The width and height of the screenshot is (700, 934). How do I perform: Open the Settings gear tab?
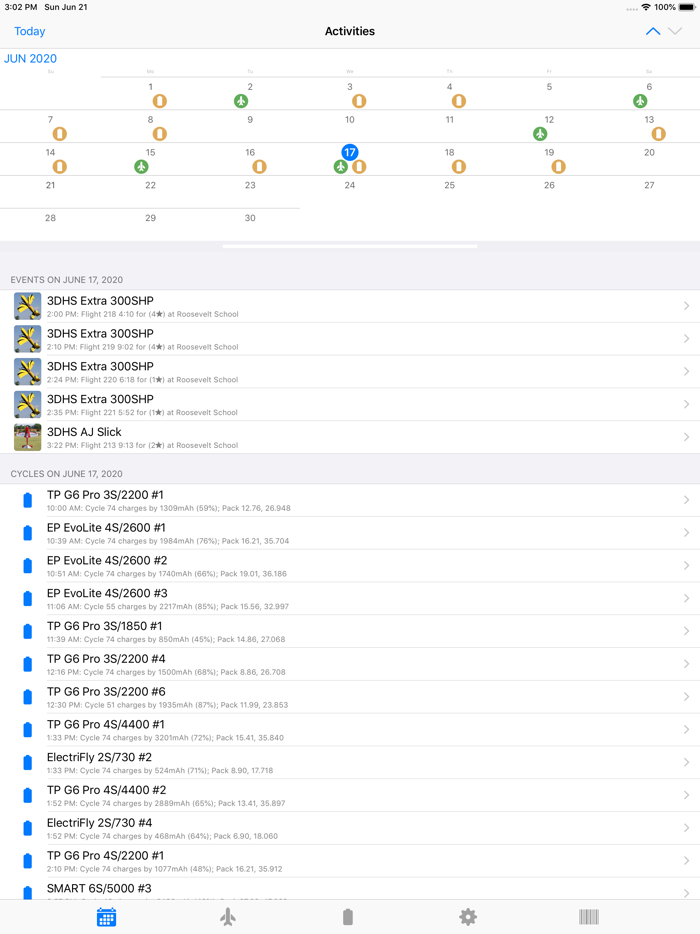click(x=468, y=917)
